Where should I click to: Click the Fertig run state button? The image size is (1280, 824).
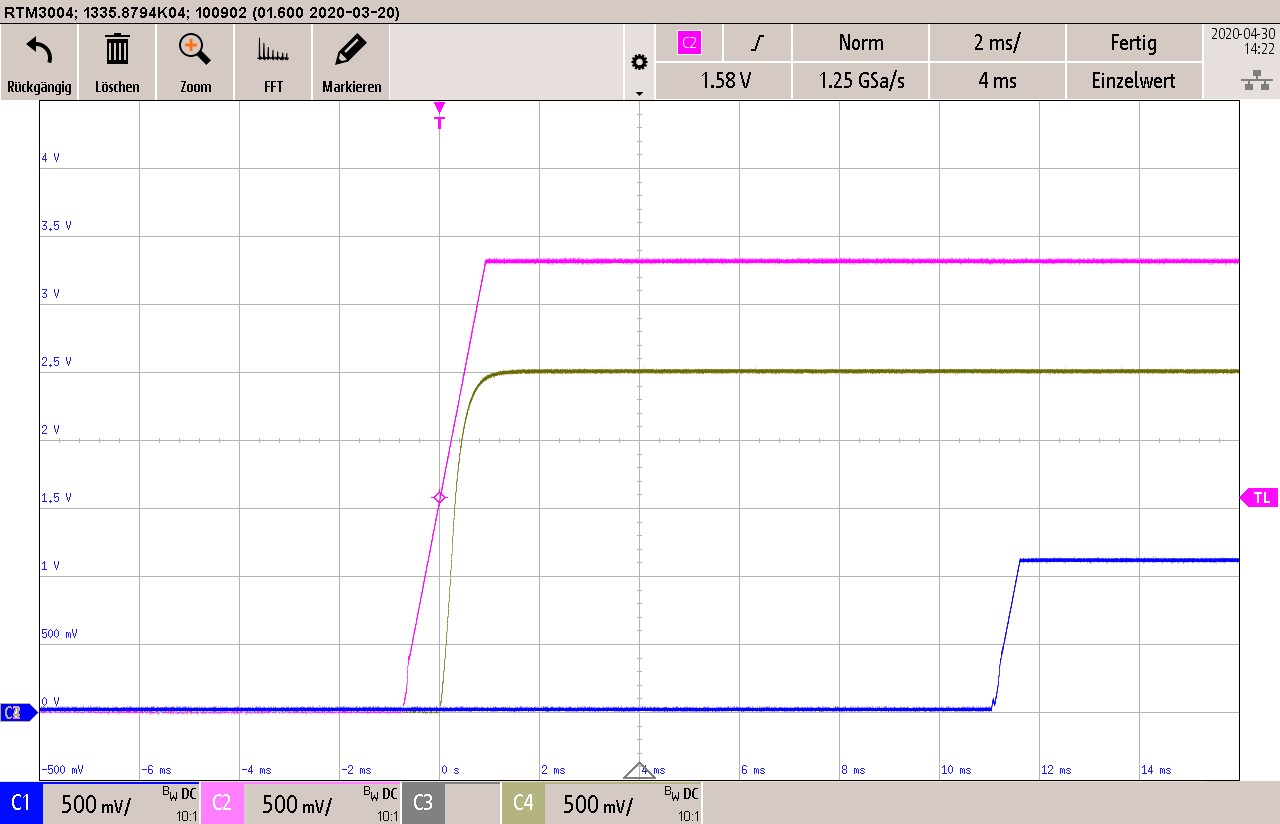pos(1133,43)
